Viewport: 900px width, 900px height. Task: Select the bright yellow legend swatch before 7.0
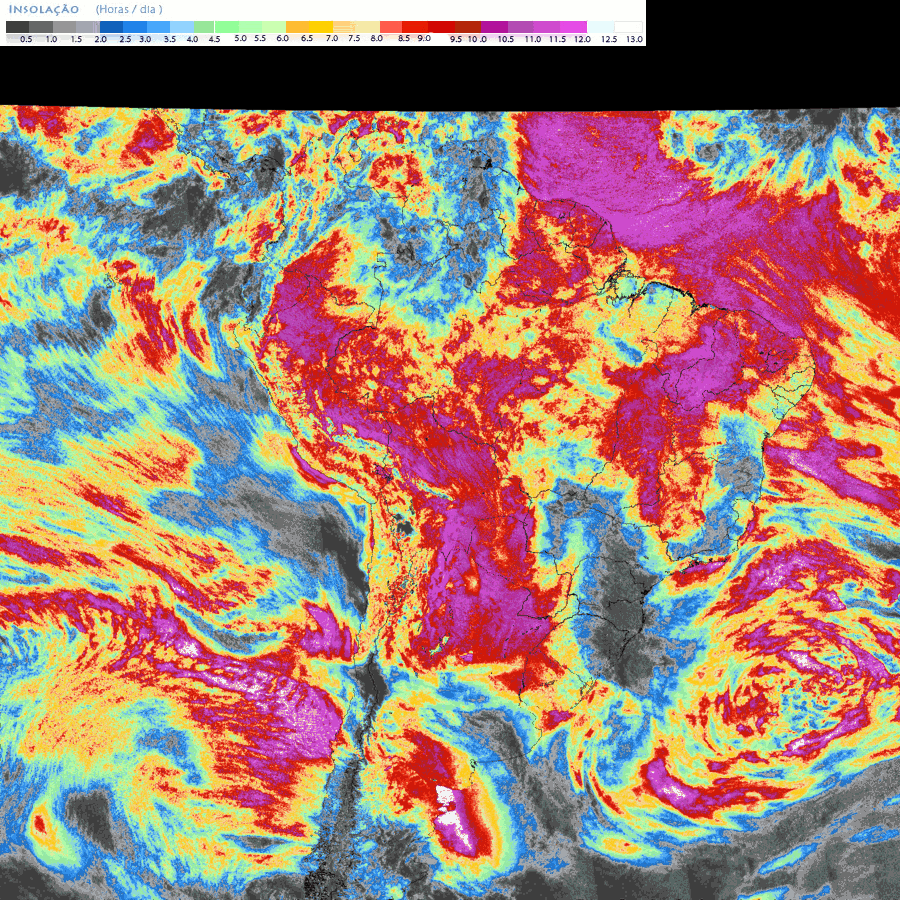pos(321,27)
